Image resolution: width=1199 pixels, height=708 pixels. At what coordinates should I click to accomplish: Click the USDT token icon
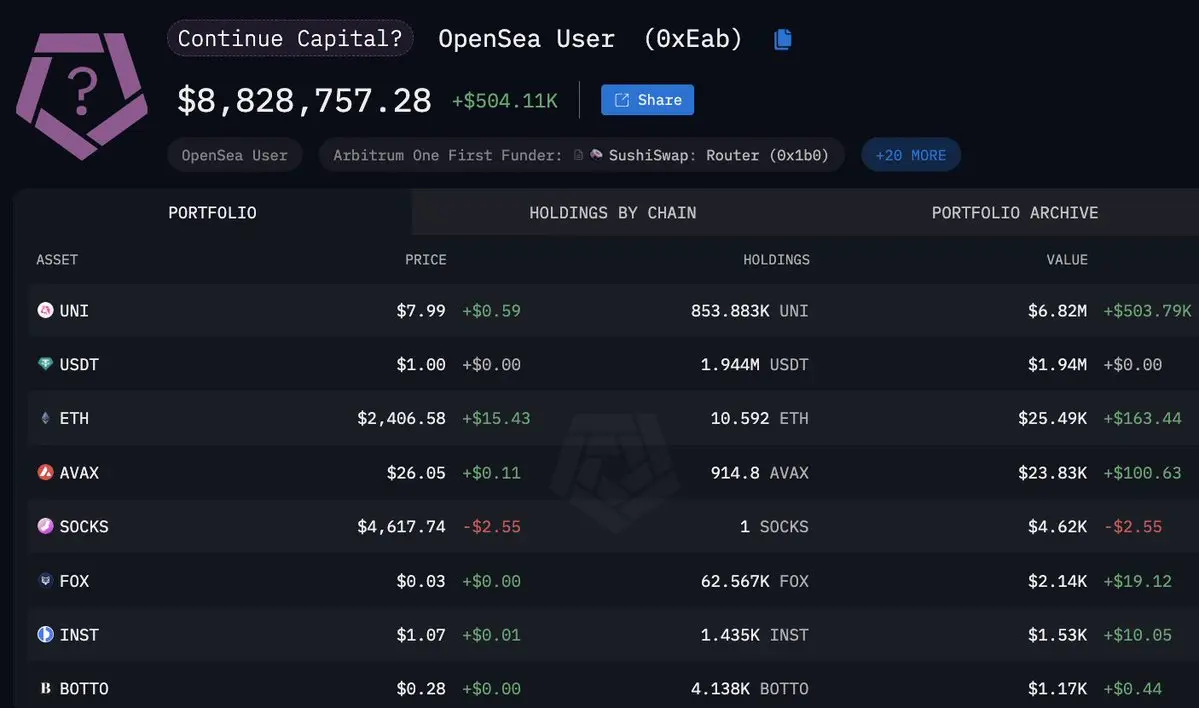pyautogui.click(x=46, y=364)
